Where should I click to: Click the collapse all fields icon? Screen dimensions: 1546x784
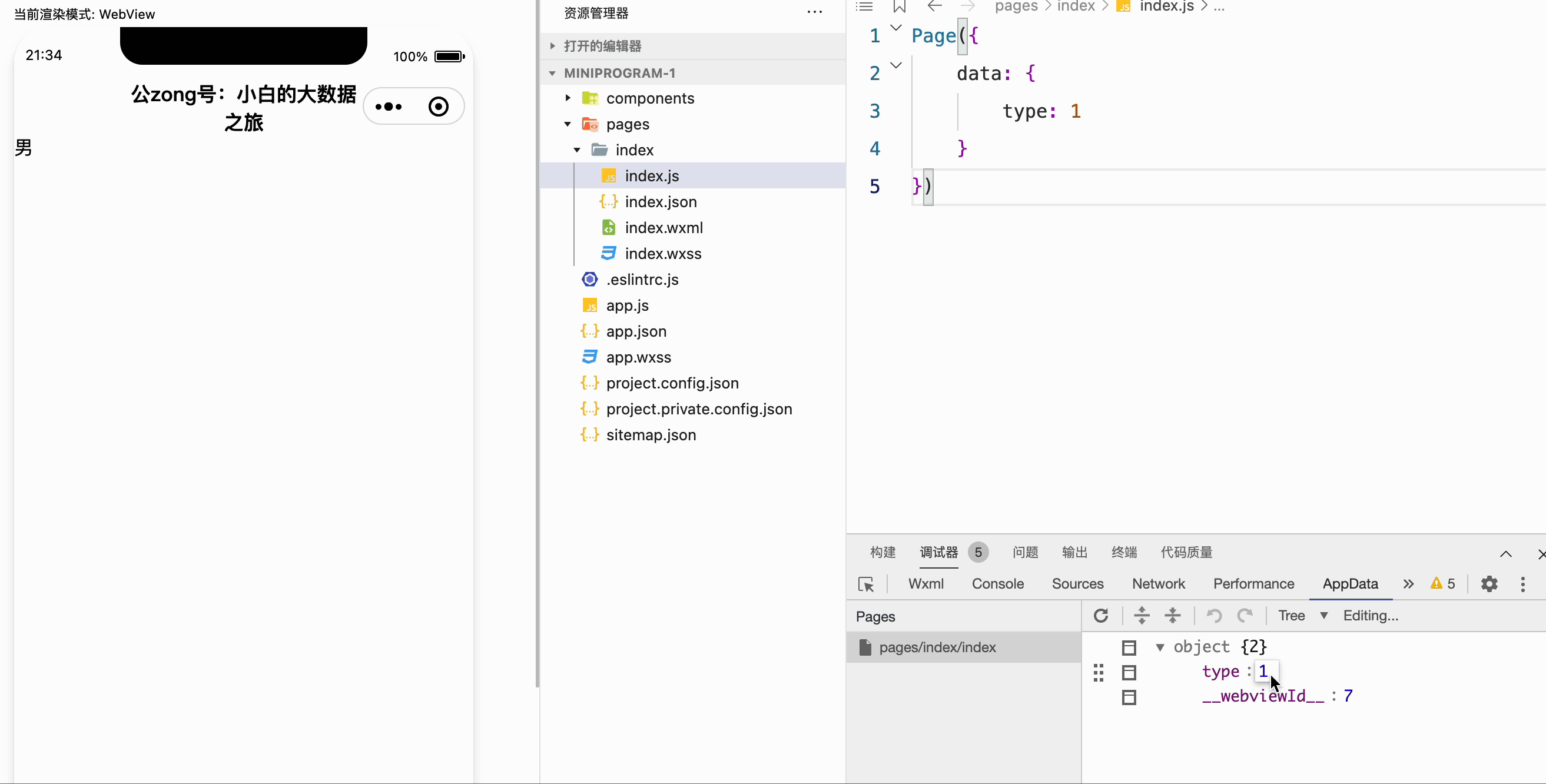coord(1172,616)
